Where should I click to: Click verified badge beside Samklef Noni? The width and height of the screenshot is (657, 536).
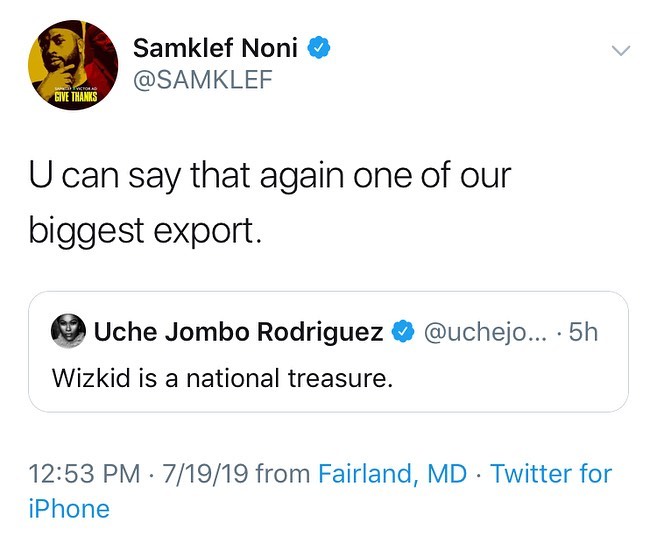pyautogui.click(x=320, y=47)
